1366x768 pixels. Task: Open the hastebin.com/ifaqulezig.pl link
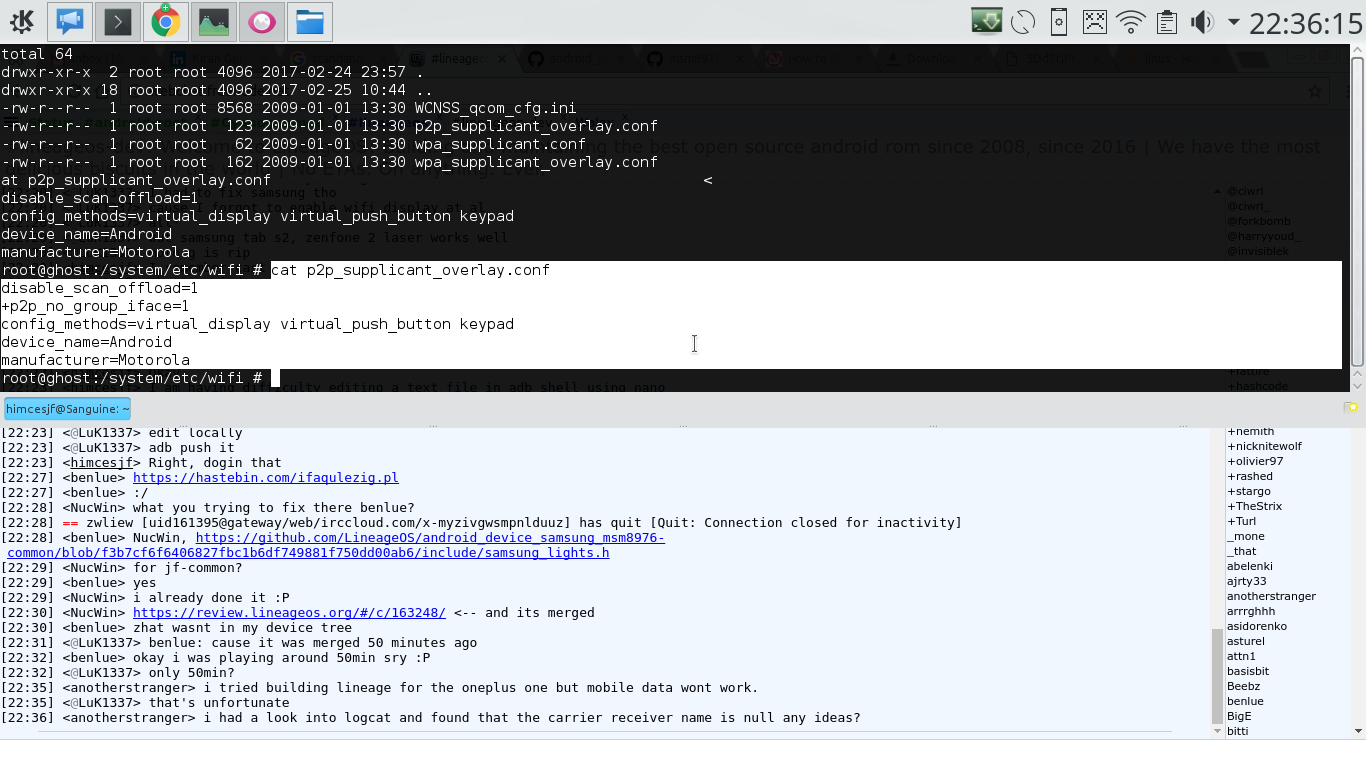[265, 478]
